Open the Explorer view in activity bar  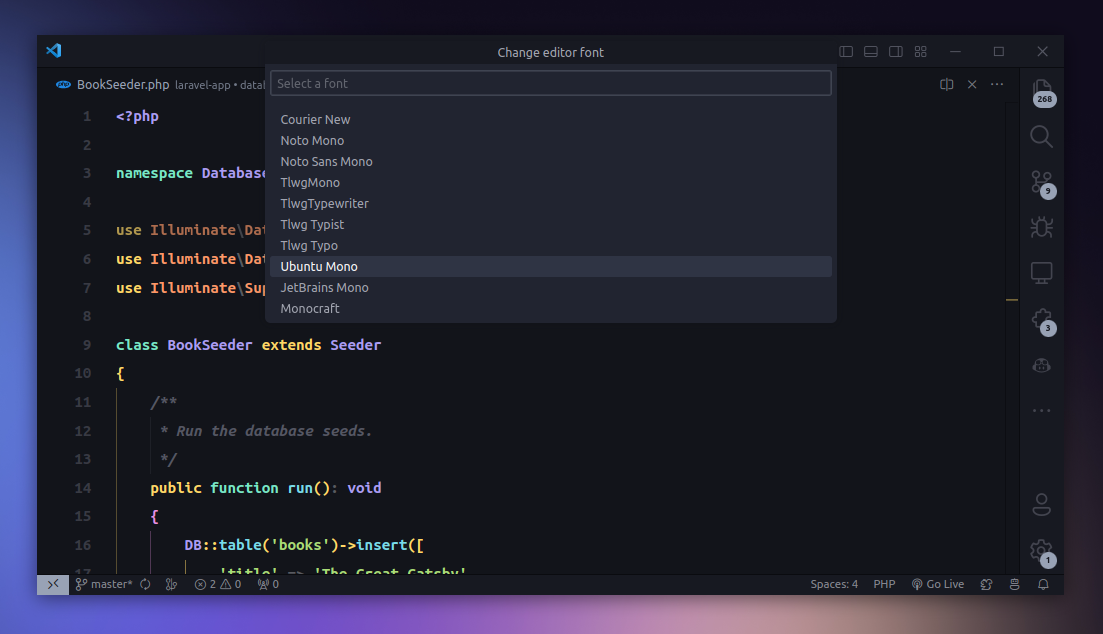point(1042,91)
